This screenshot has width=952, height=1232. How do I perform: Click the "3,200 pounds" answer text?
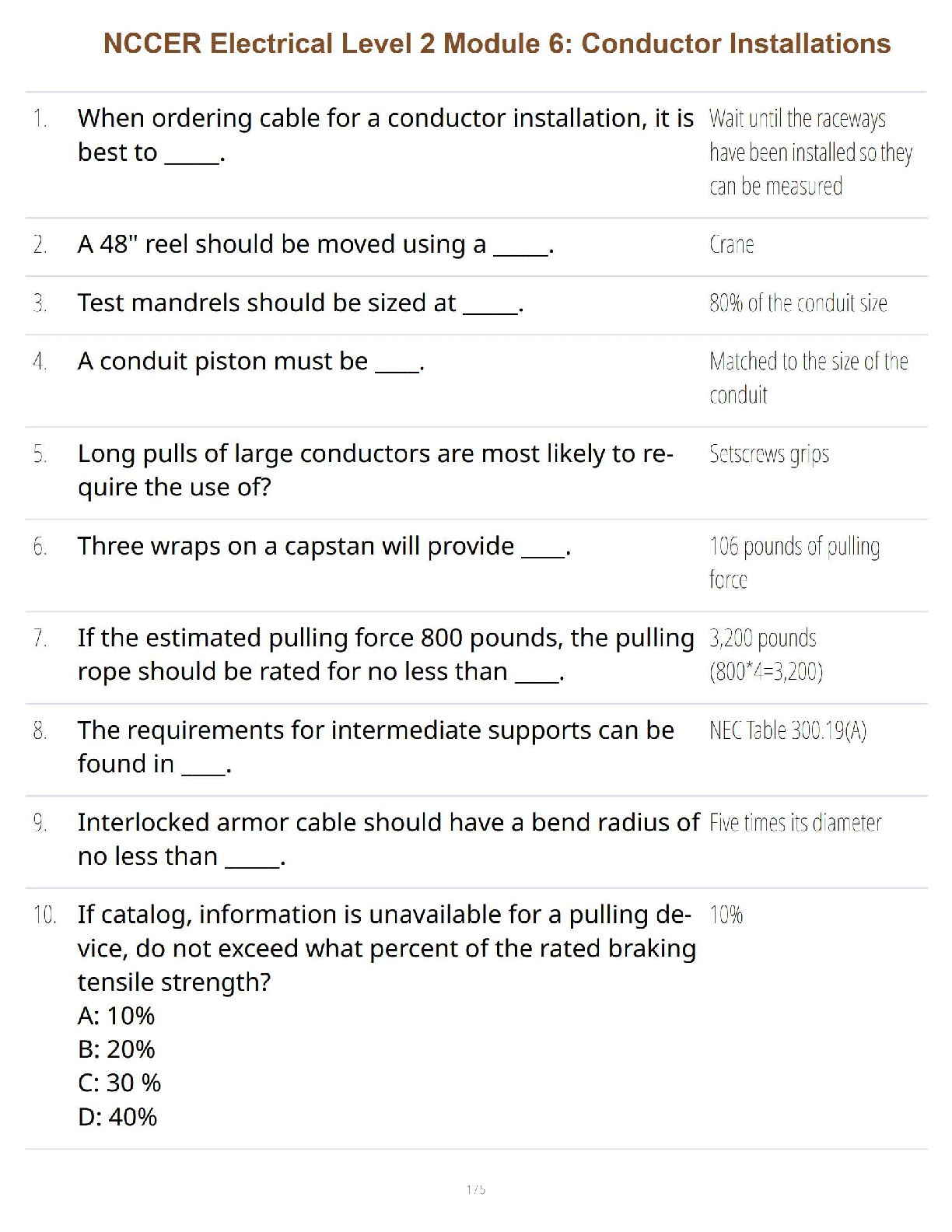click(x=763, y=639)
